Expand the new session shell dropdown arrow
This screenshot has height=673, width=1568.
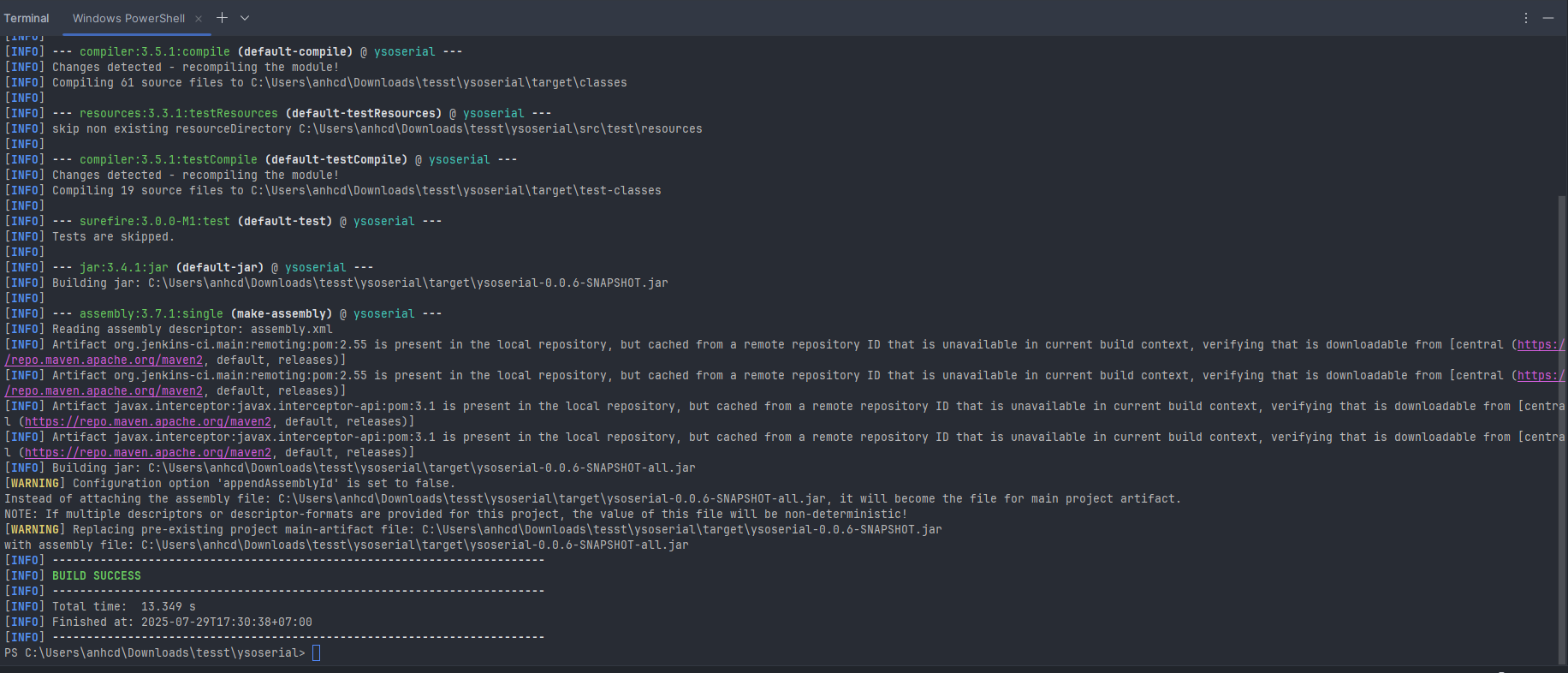tap(245, 18)
